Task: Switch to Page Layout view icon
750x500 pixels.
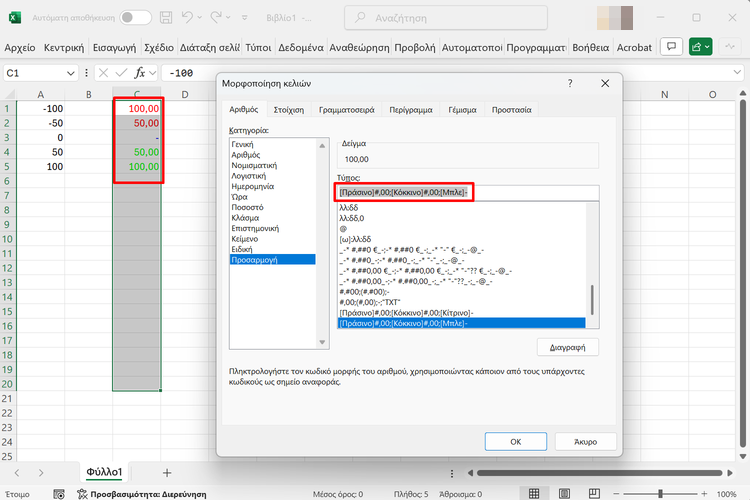Action: pos(564,493)
